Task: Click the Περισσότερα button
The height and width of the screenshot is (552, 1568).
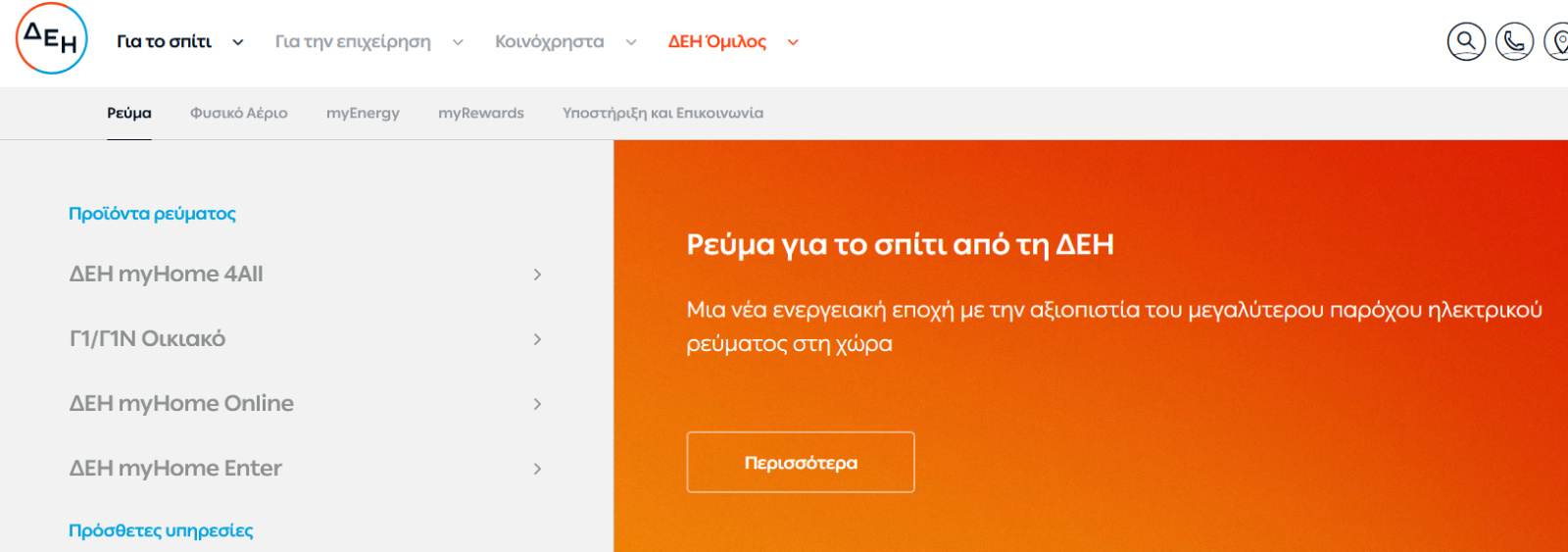Action: point(801,462)
